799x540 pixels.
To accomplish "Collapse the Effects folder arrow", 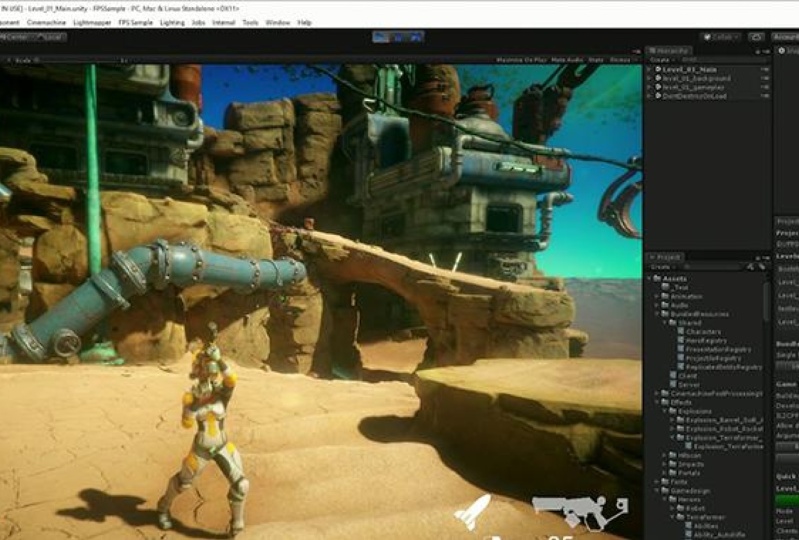I will (657, 402).
